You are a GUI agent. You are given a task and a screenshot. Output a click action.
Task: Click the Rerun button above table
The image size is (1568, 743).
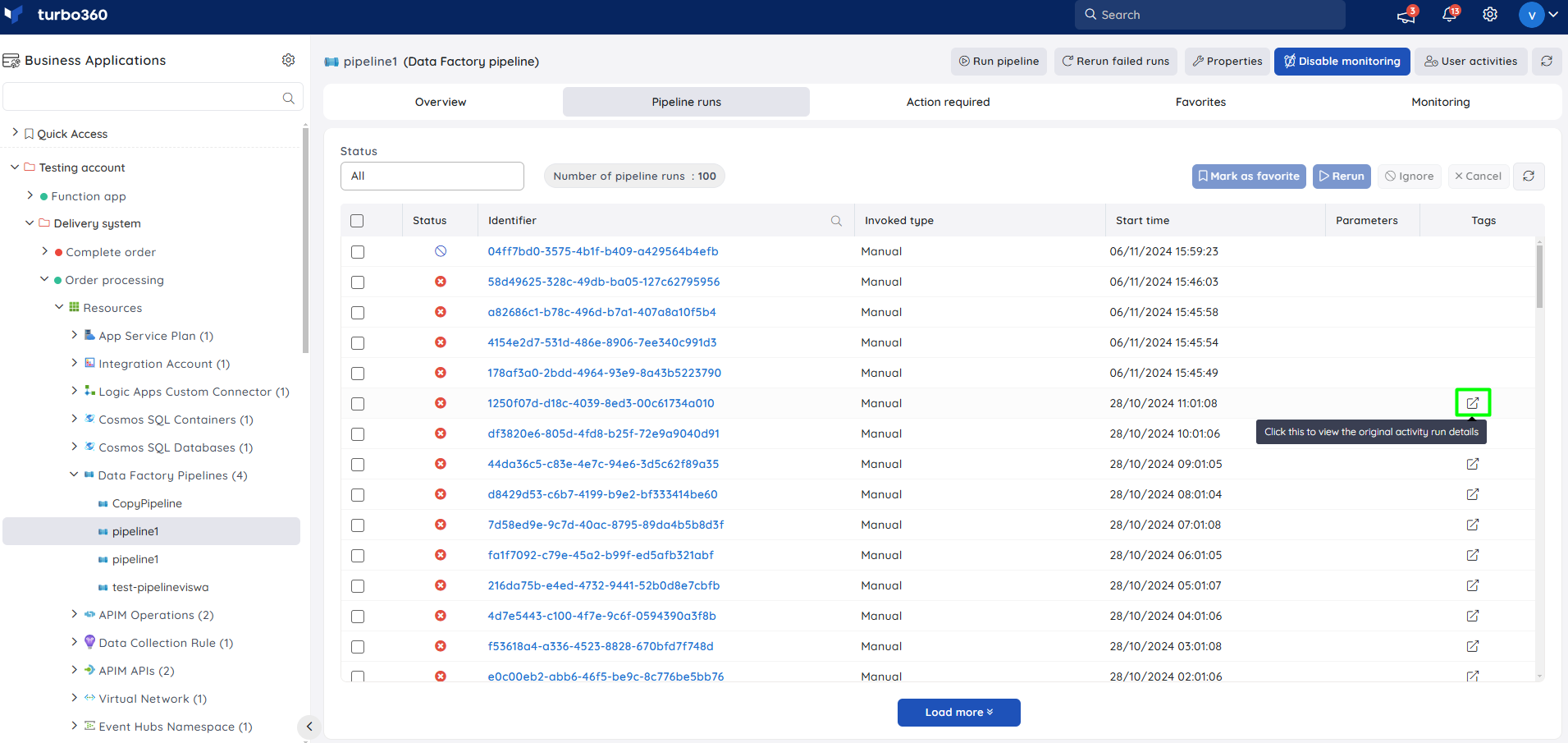click(1342, 176)
